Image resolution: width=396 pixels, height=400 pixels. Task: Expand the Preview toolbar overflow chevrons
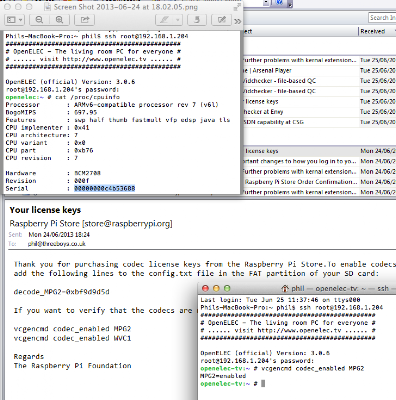pos(237,21)
